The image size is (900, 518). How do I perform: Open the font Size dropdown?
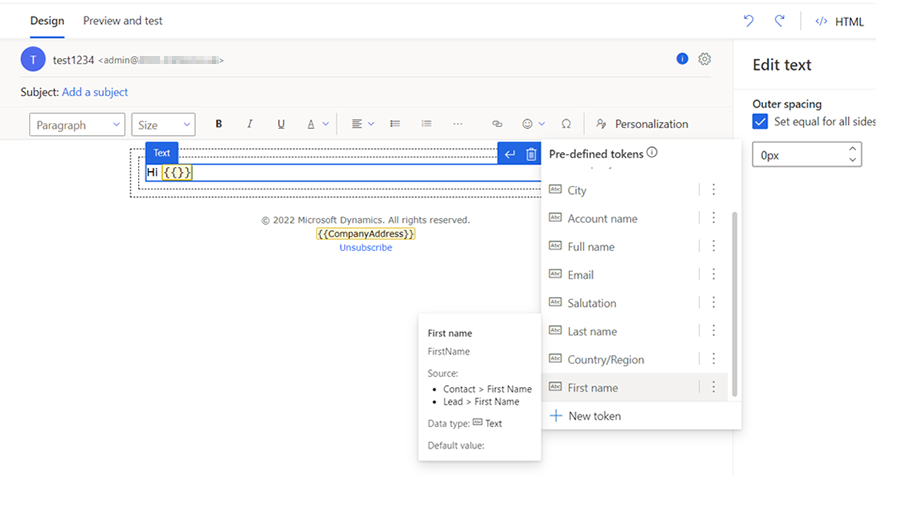coord(163,125)
